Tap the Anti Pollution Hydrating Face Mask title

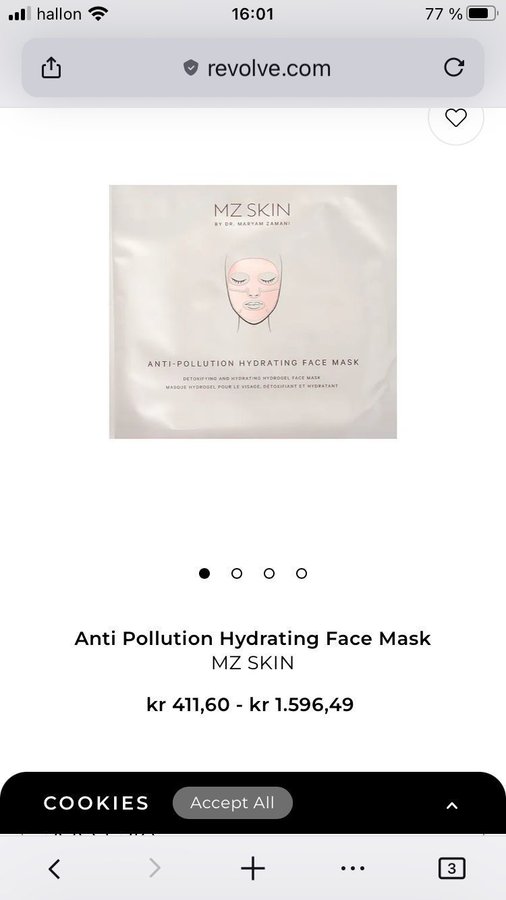[253, 638]
